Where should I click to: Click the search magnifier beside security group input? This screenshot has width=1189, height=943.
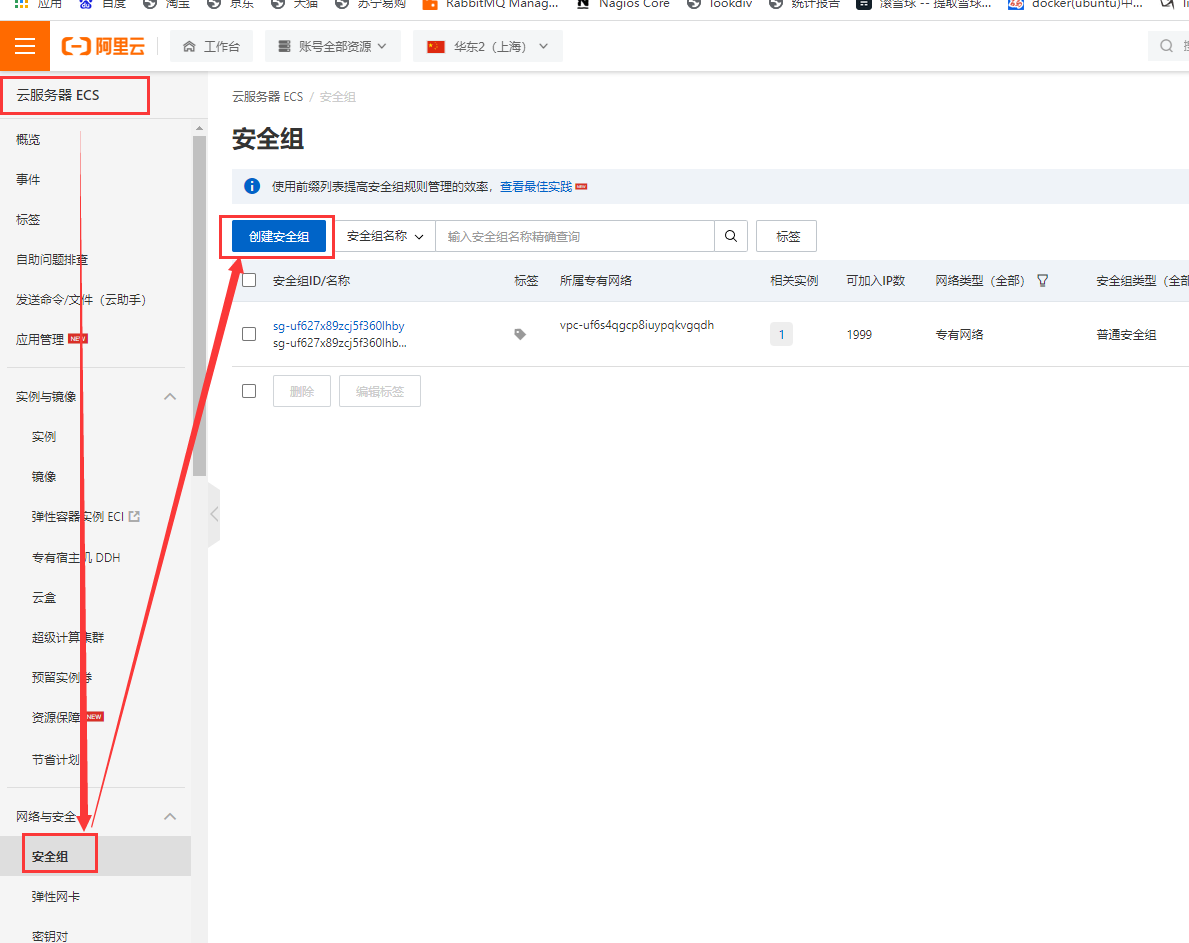click(730, 237)
